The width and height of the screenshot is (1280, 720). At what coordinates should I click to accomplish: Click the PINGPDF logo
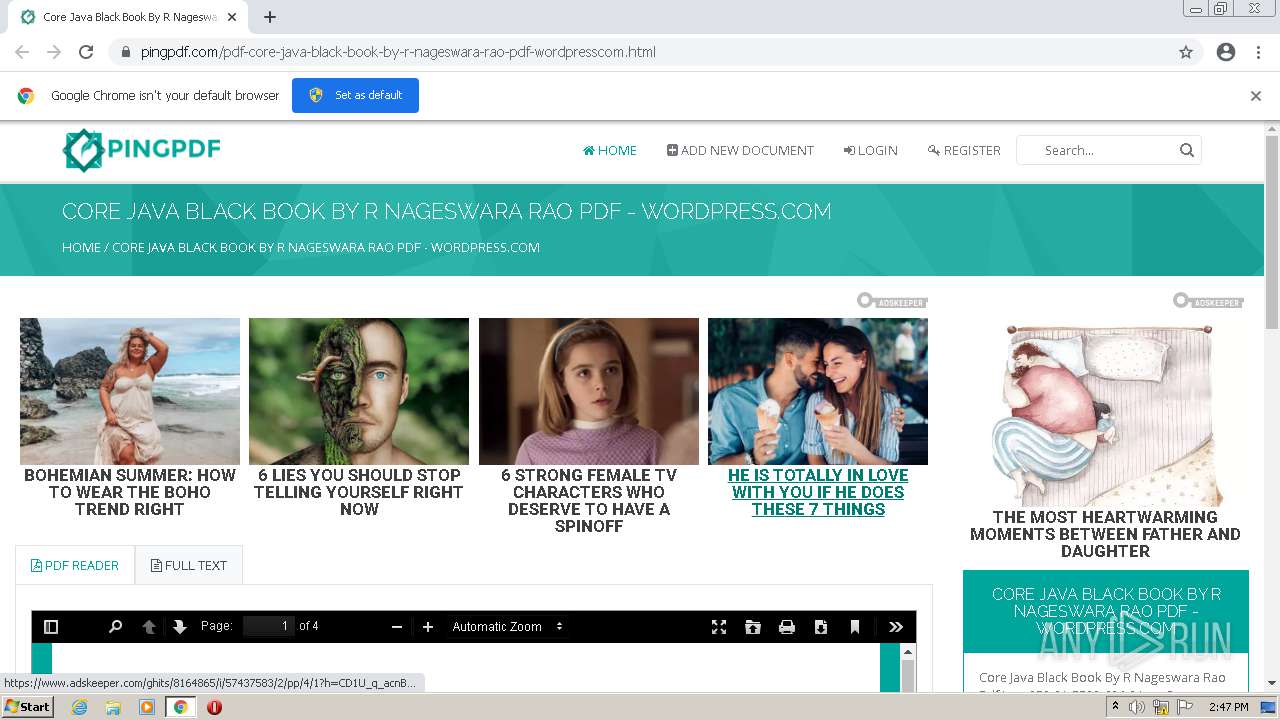tap(141, 150)
